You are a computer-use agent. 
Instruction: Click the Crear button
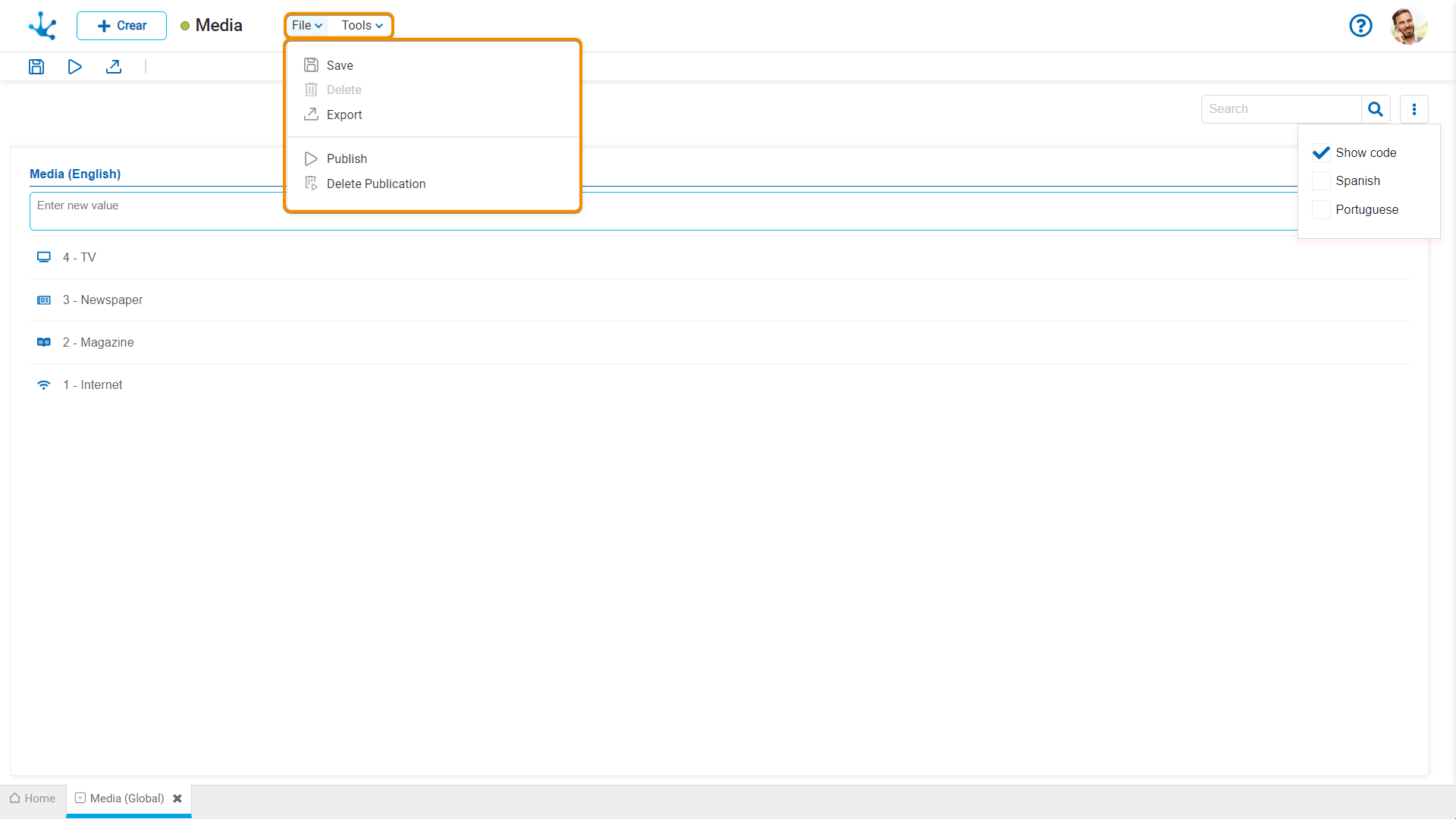tap(121, 26)
